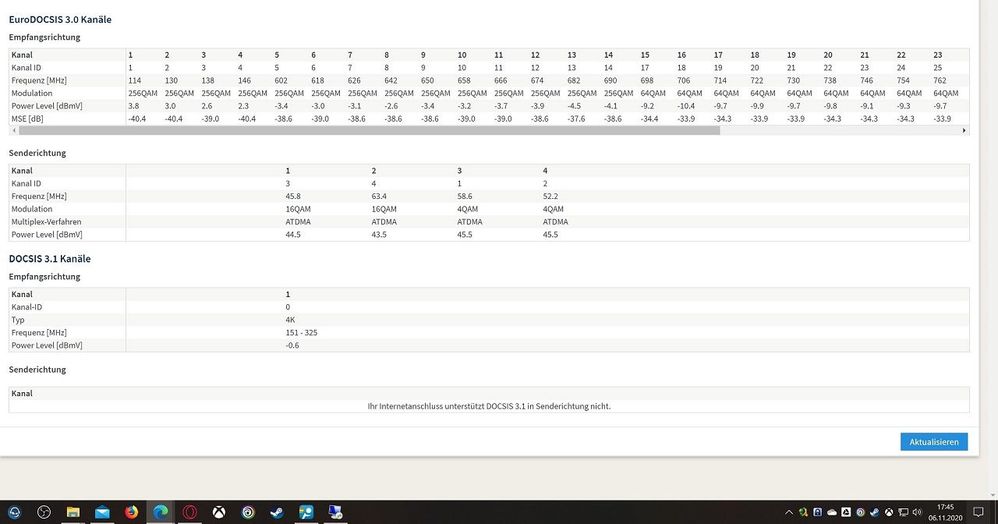Click the horizontal scrollbar thumb of the table
998x524 pixels.
(369, 131)
